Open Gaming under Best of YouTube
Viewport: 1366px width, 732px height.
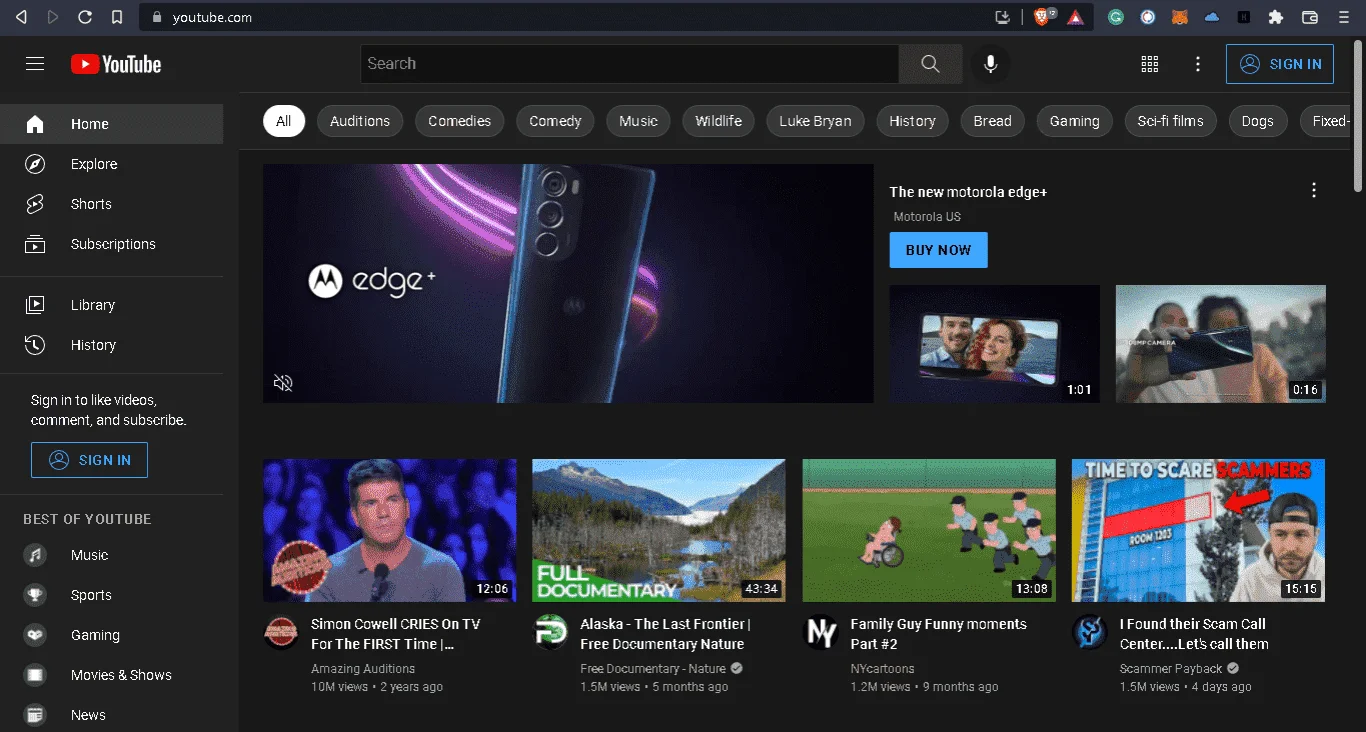[112, 635]
